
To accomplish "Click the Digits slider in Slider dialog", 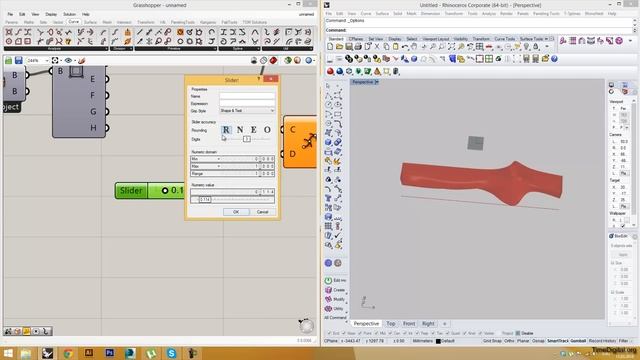I will [x=247, y=139].
